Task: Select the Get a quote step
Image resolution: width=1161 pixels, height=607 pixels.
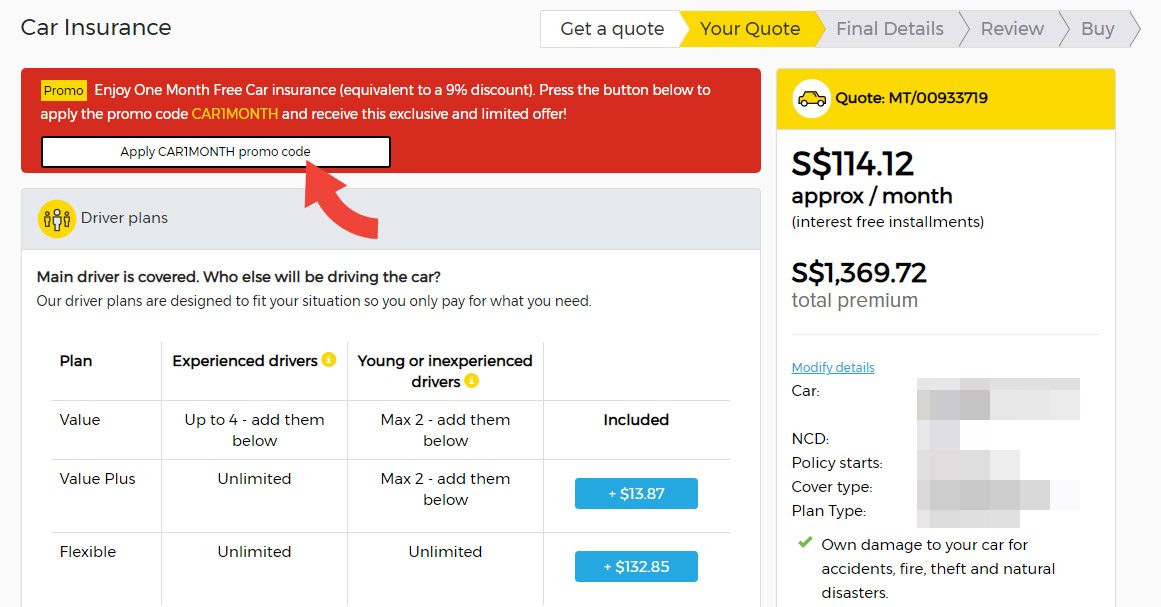Action: (x=613, y=29)
